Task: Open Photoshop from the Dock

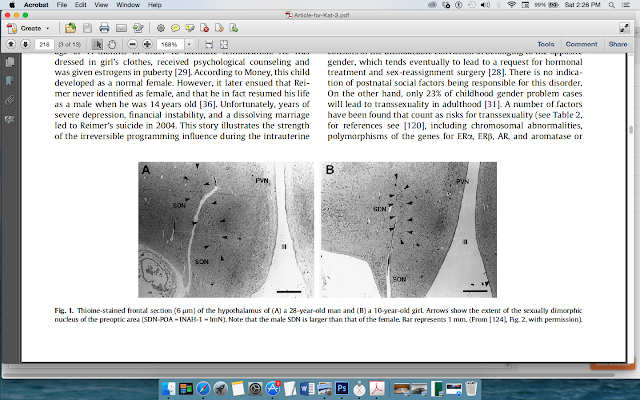Action: [x=342, y=389]
